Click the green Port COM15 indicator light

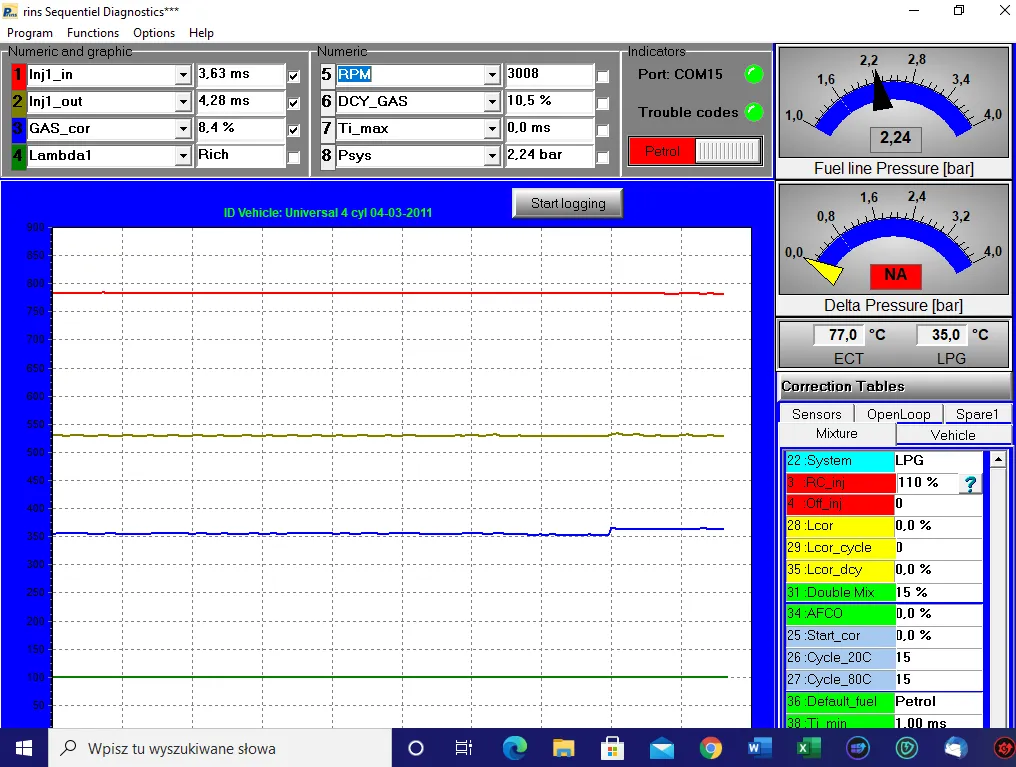click(754, 74)
